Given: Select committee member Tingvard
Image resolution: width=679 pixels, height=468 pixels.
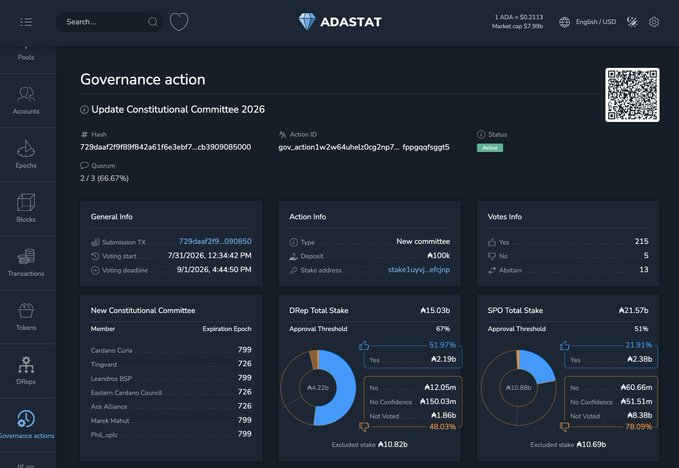Looking at the screenshot, I should (104, 365).
